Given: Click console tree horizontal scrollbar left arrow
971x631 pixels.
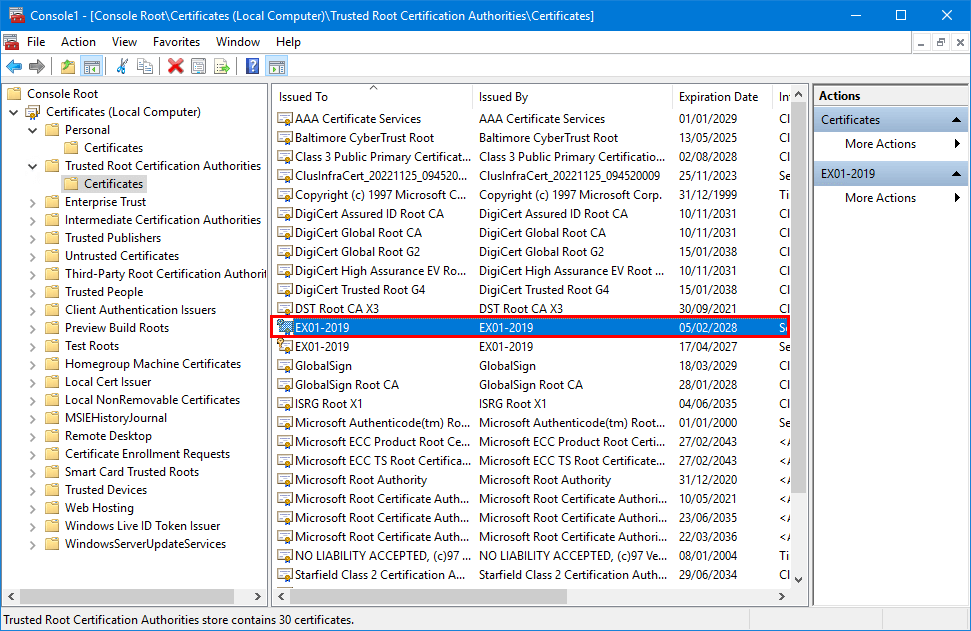Looking at the screenshot, I should (11, 596).
